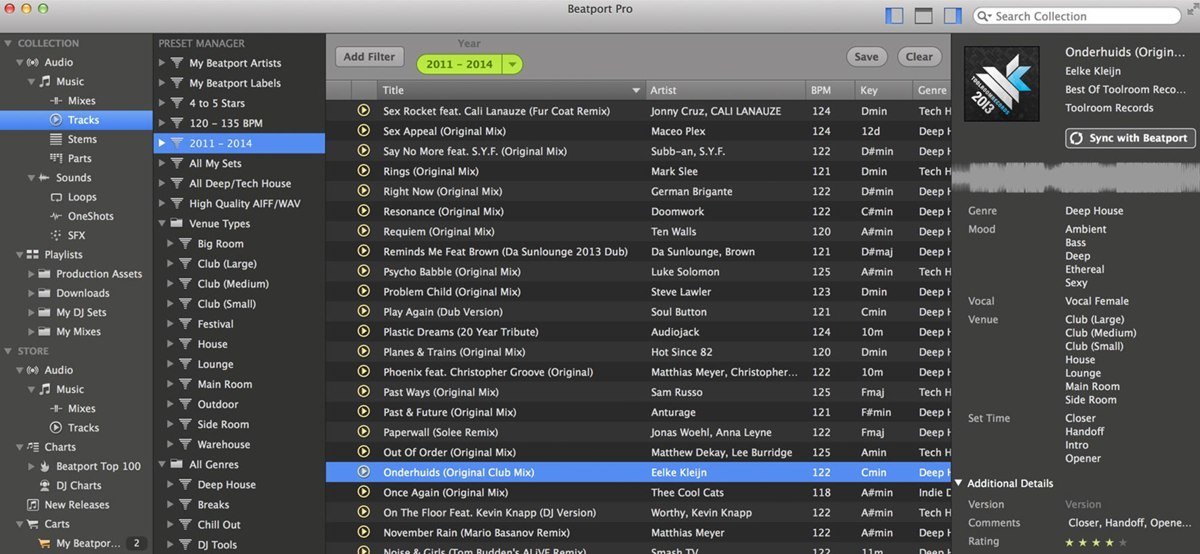Click the Save filter button
The image size is (1200, 554).
point(866,57)
